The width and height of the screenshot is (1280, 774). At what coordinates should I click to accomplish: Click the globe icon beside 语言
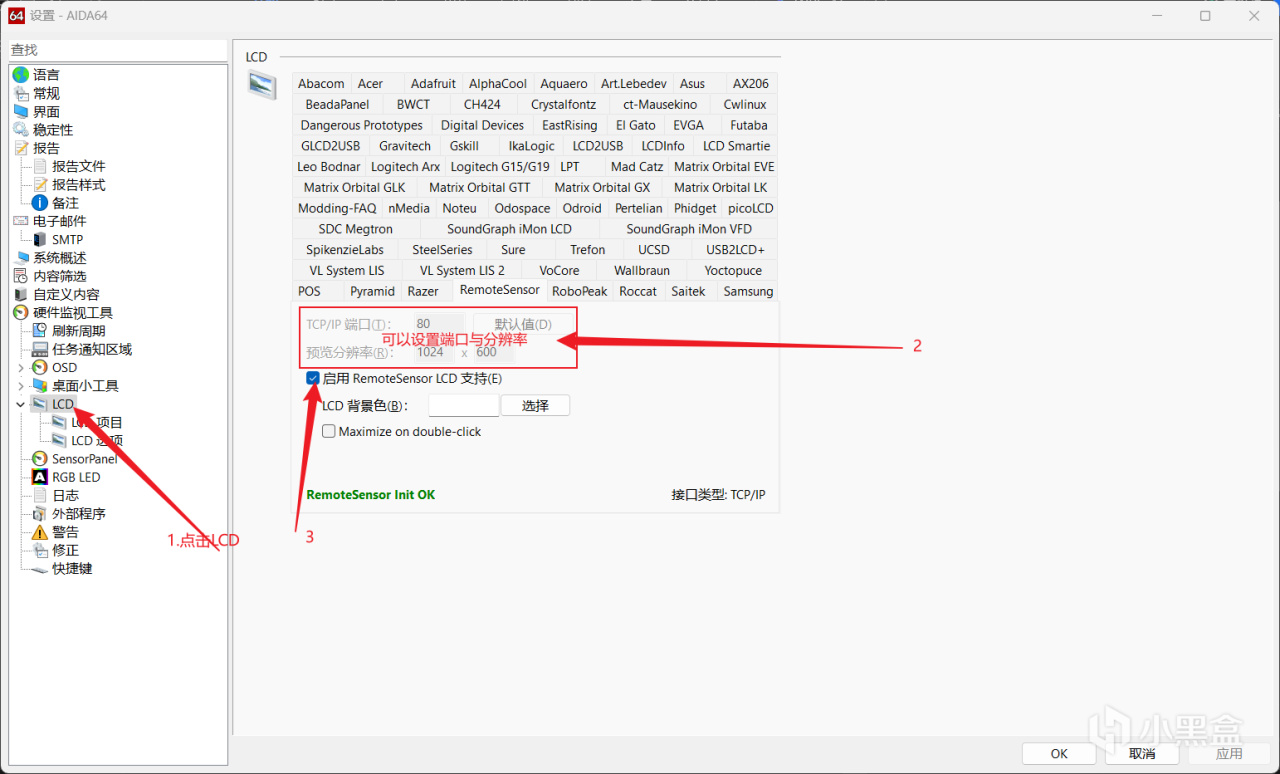pyautogui.click(x=21, y=75)
